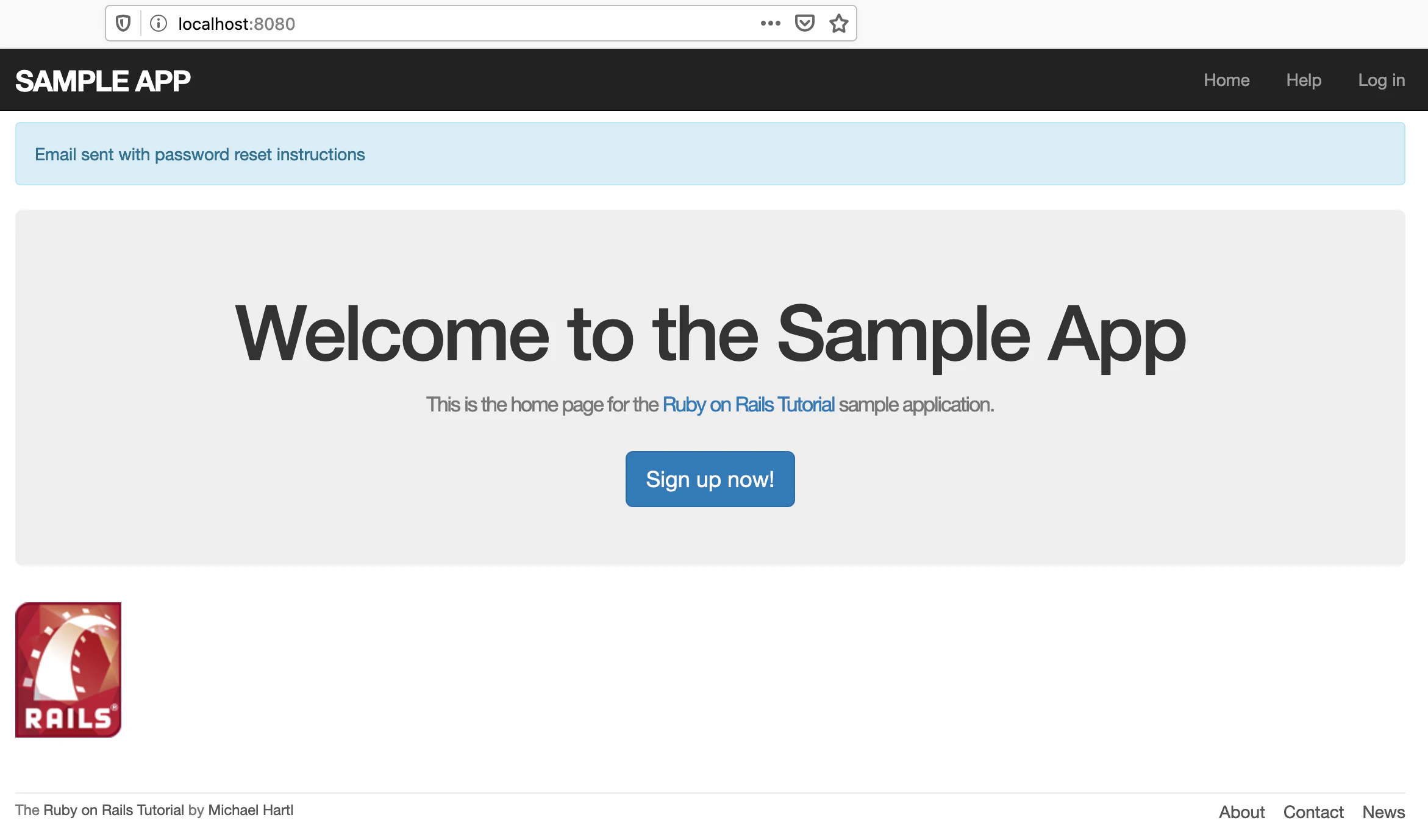The width and height of the screenshot is (1428, 840).
Task: Bookmark this page with star icon
Action: (839, 24)
